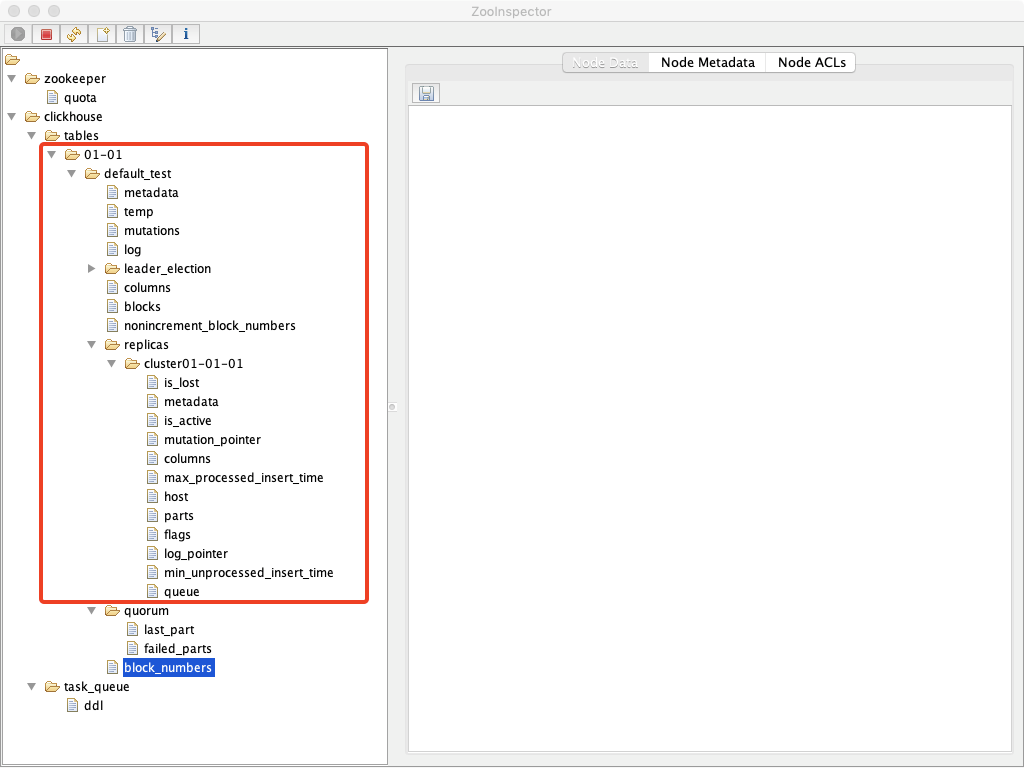
Task: Select the is_active node
Action: coord(187,421)
